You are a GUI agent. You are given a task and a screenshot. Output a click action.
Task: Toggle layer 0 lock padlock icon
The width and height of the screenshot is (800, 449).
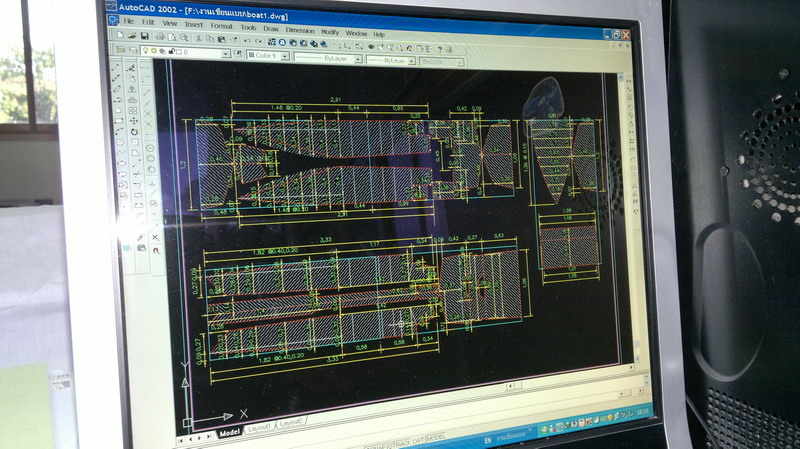click(x=172, y=52)
